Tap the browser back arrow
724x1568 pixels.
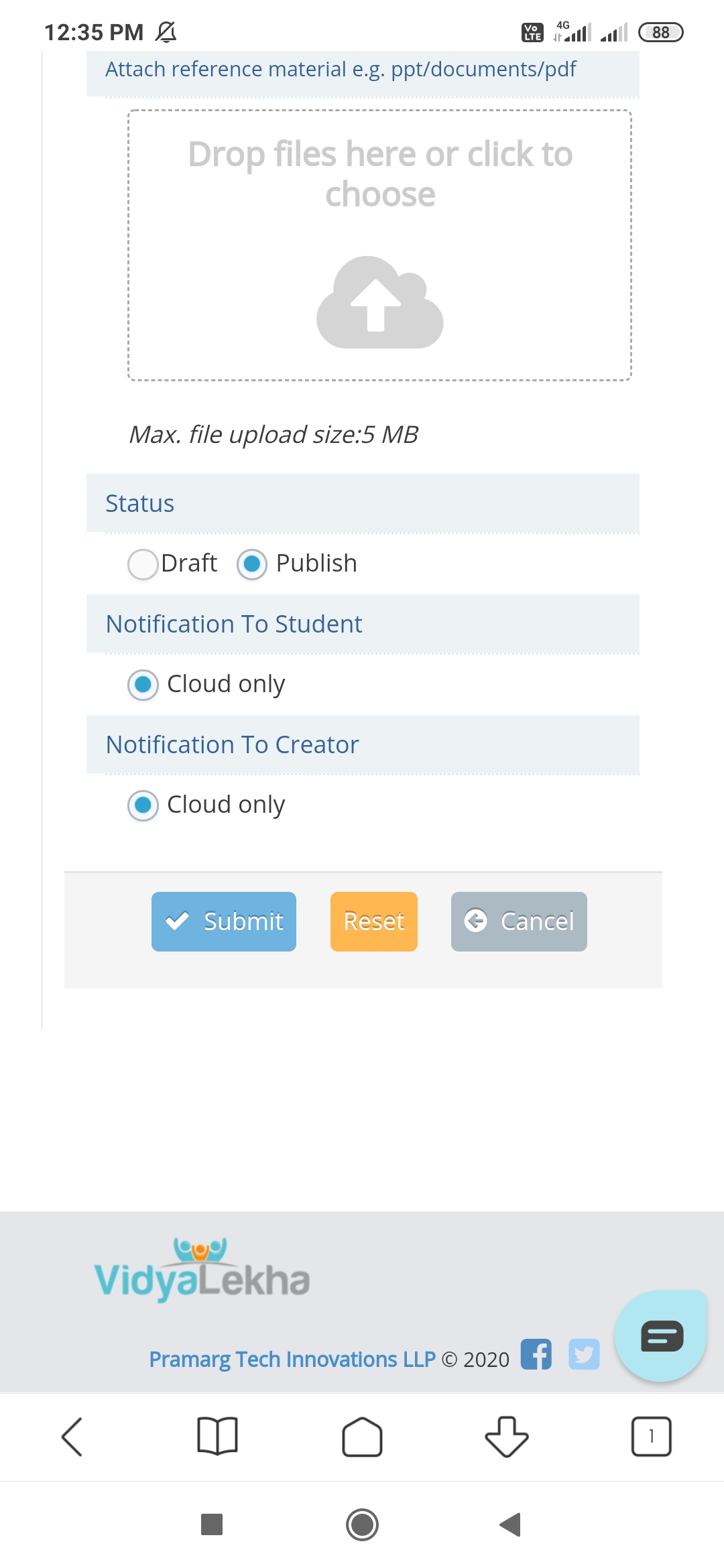tap(72, 1437)
